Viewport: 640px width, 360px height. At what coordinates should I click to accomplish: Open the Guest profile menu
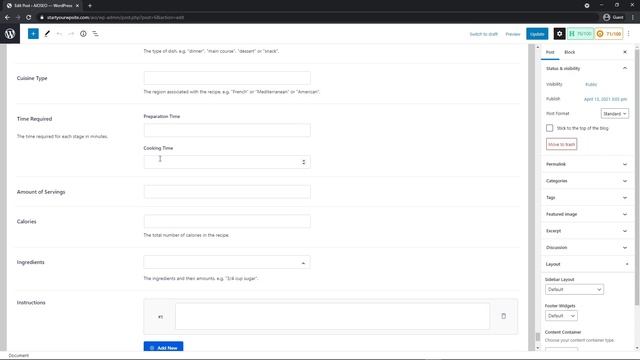point(613,18)
